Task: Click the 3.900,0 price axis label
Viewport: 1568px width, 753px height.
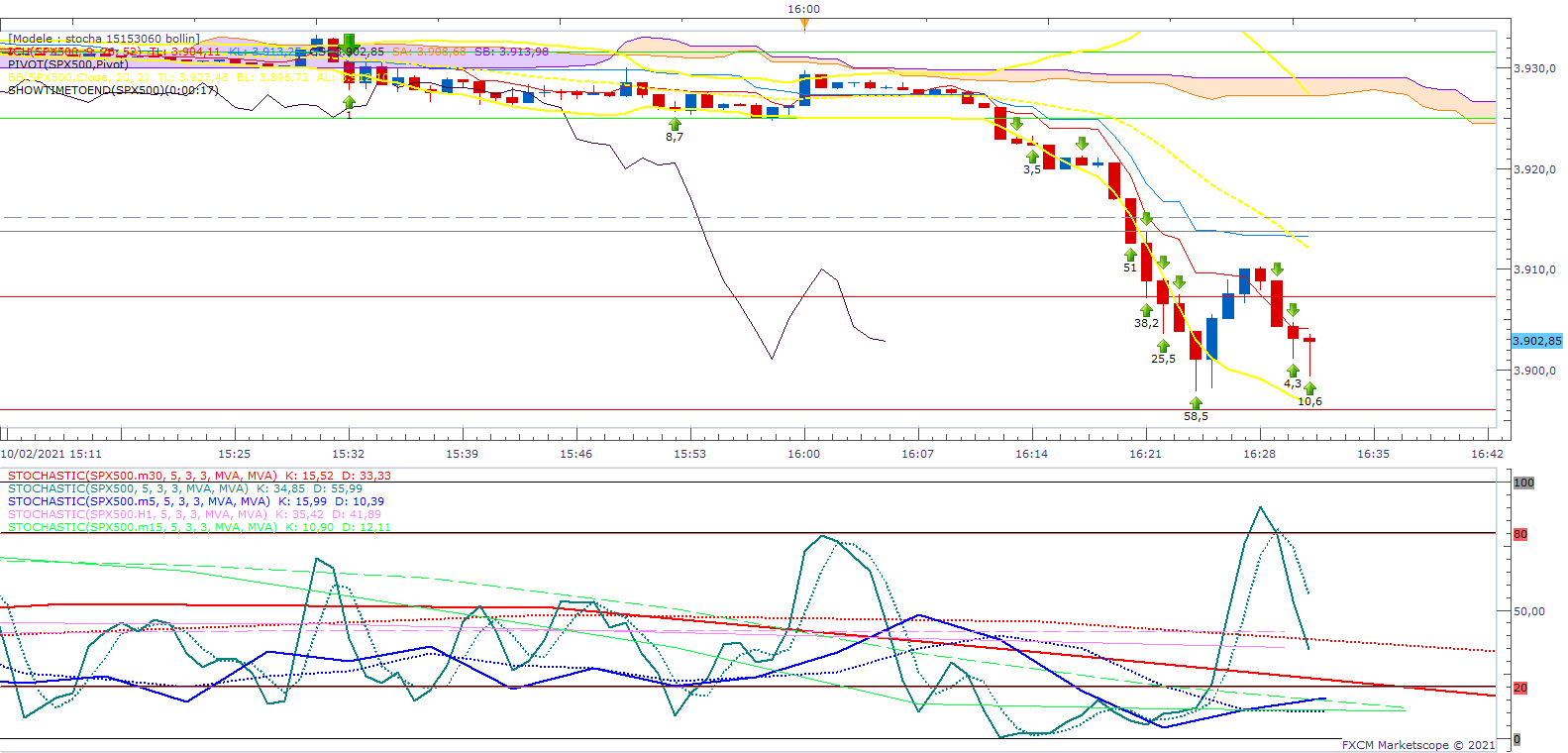Action: 1534,371
